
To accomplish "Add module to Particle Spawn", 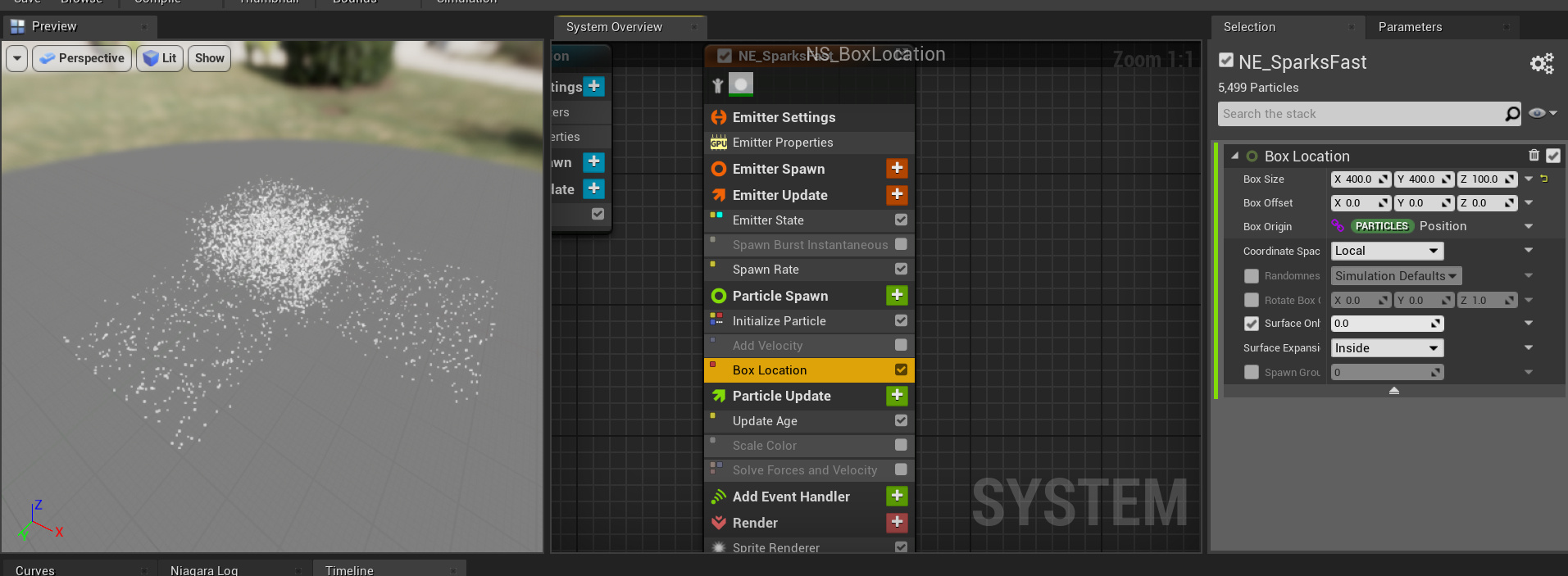I will (x=897, y=295).
